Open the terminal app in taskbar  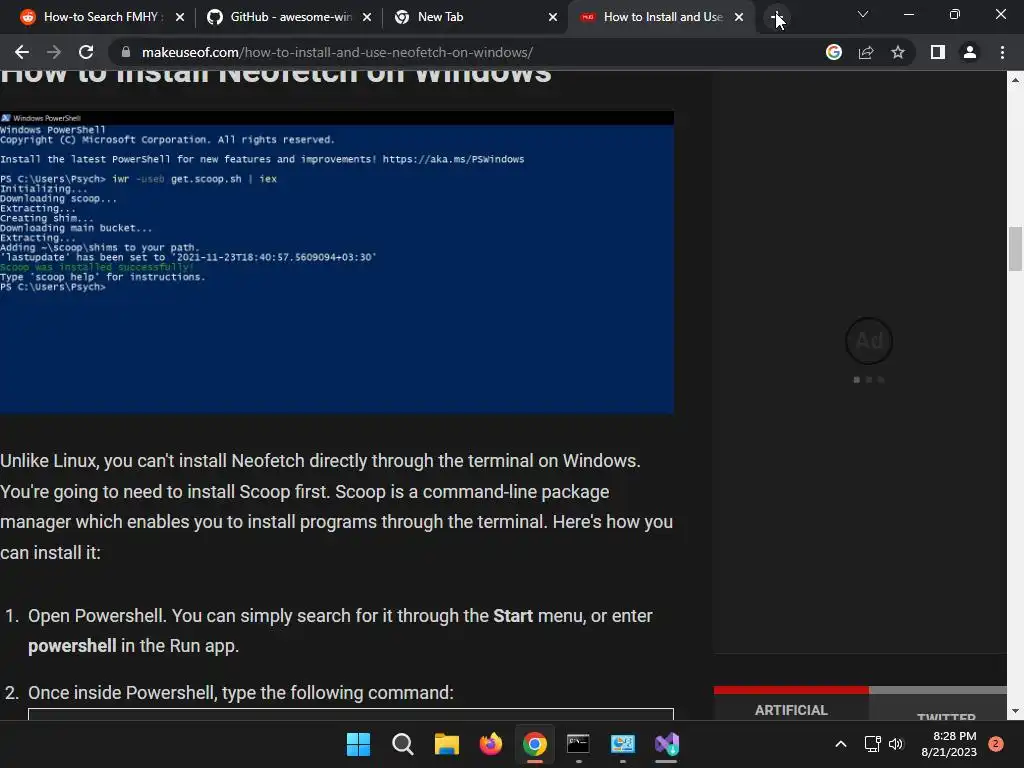point(579,744)
